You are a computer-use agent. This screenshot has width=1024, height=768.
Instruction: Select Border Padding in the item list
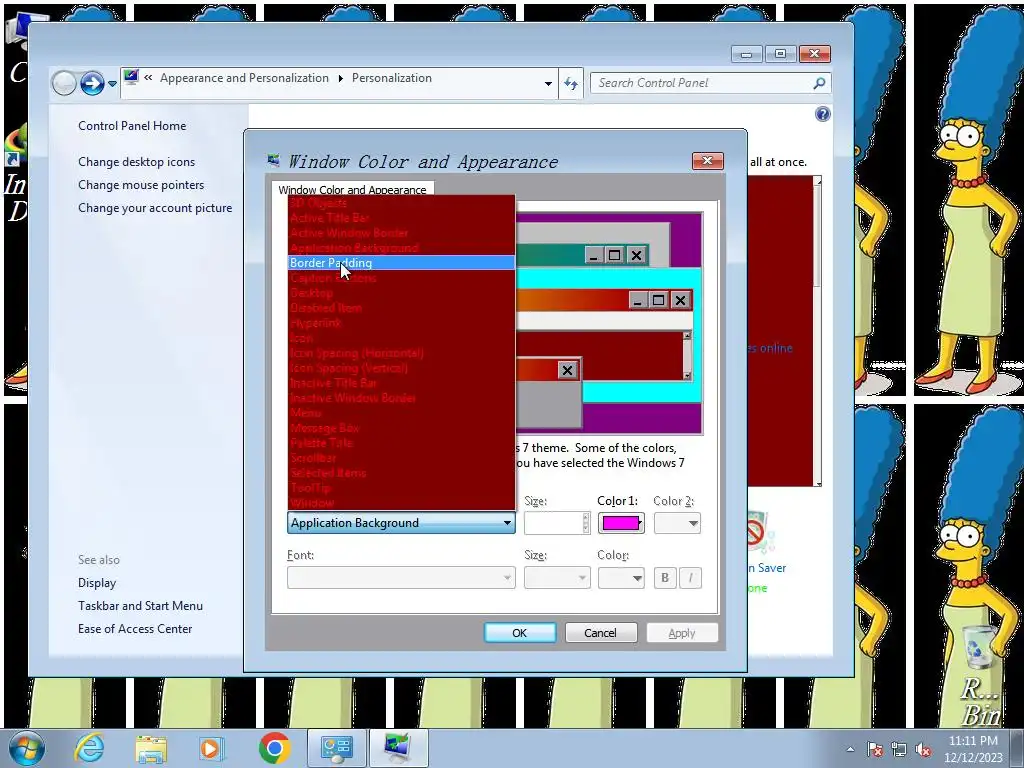point(401,263)
